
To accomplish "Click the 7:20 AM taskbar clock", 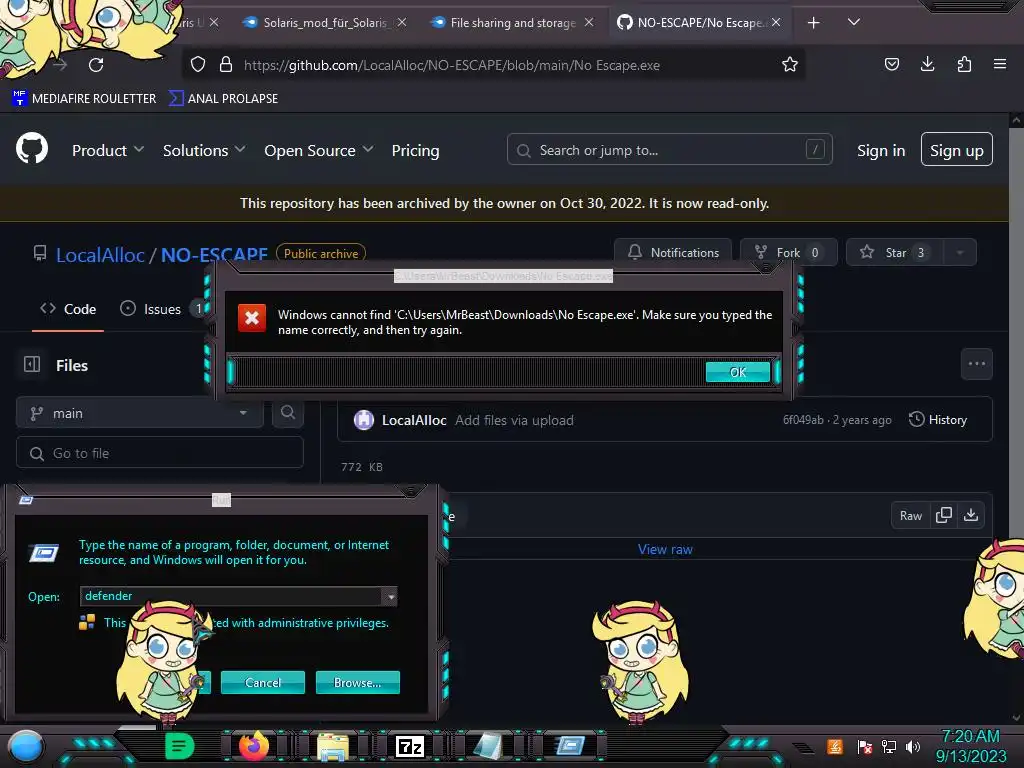I will click(970, 737).
